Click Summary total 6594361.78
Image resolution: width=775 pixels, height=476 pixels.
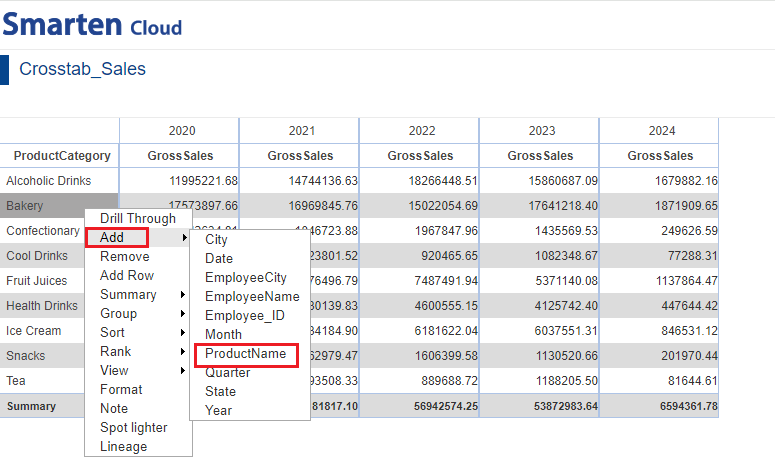coord(689,406)
